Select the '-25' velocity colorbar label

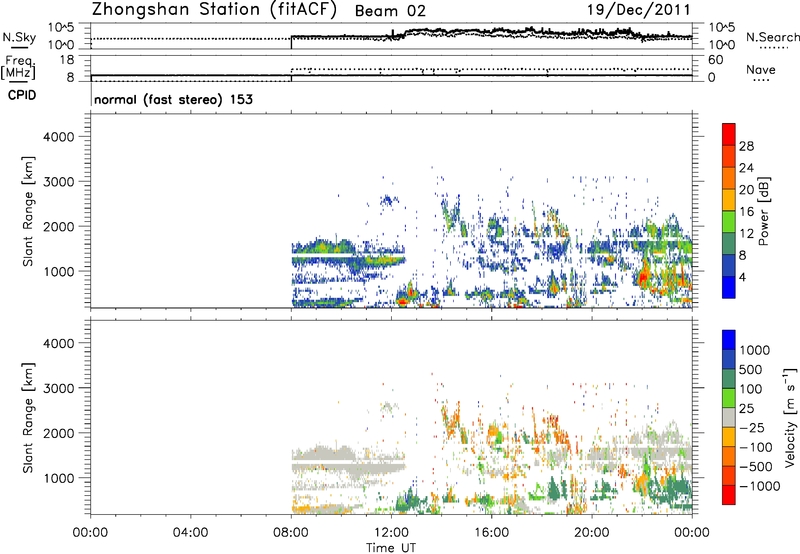pos(752,428)
